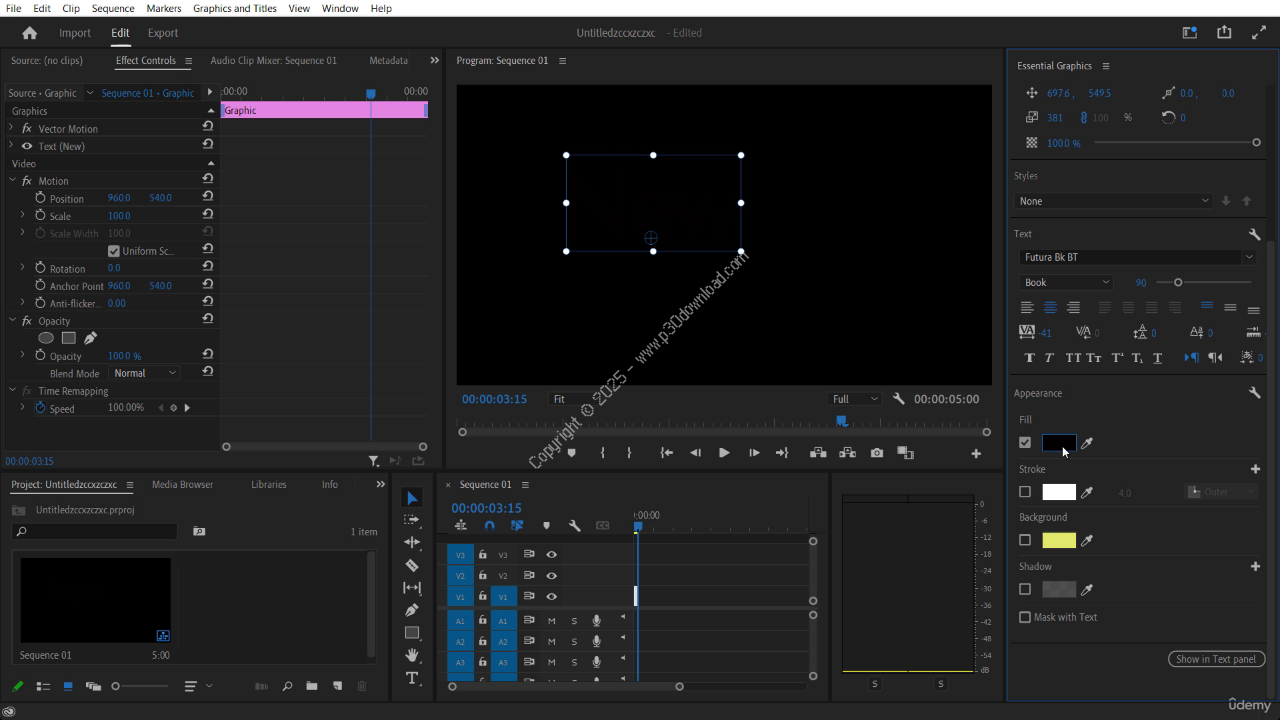The height and width of the screenshot is (720, 1280).
Task: Select the Pen tool in toolbar
Action: click(x=412, y=610)
